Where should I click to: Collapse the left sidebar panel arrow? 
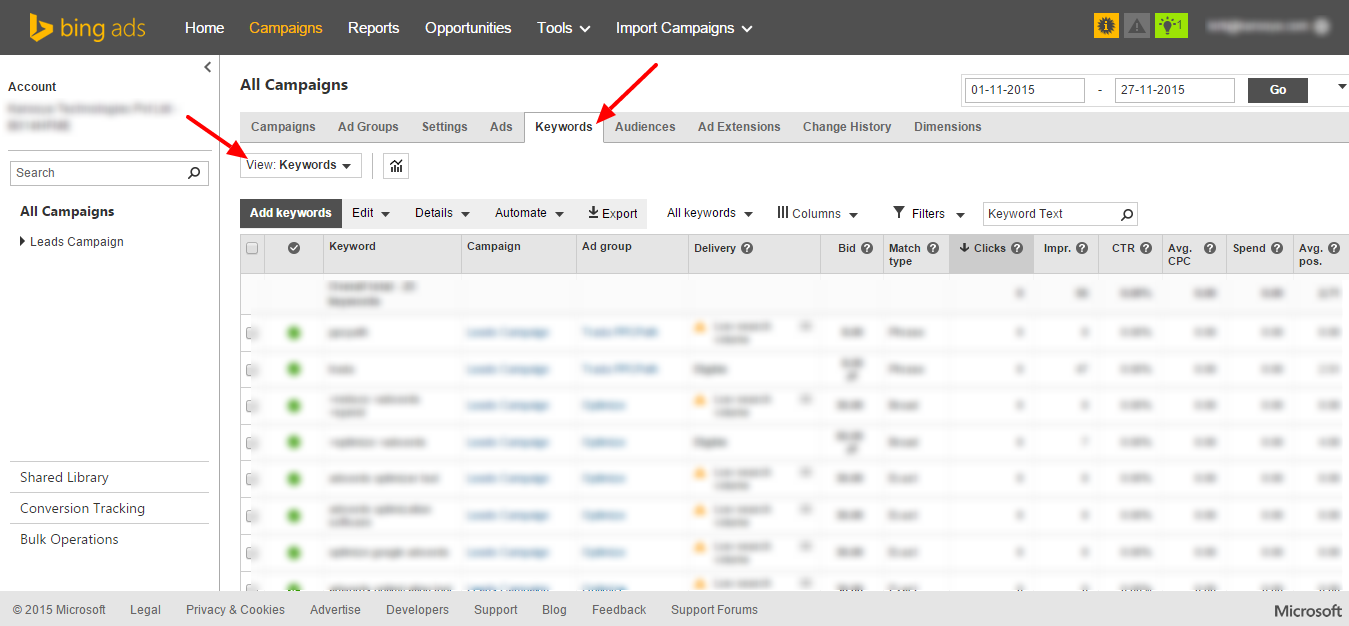point(208,67)
